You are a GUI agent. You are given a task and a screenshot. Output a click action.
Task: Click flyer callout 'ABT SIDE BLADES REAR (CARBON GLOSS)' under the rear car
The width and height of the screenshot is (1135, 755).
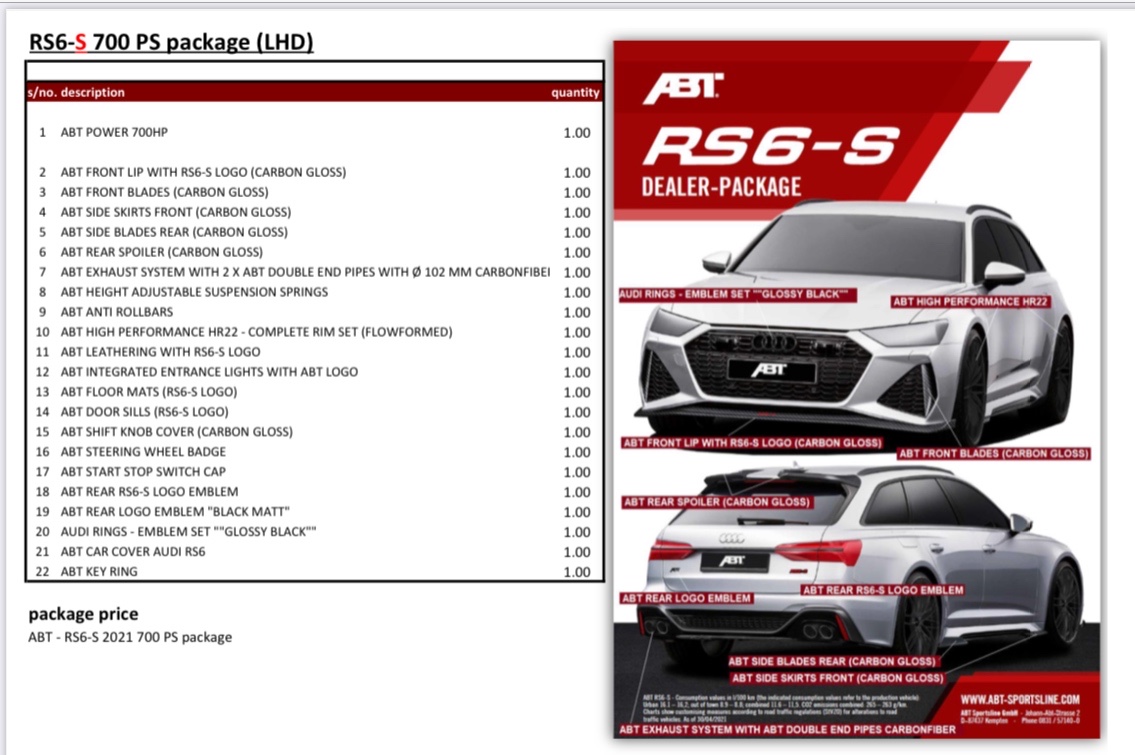point(832,661)
